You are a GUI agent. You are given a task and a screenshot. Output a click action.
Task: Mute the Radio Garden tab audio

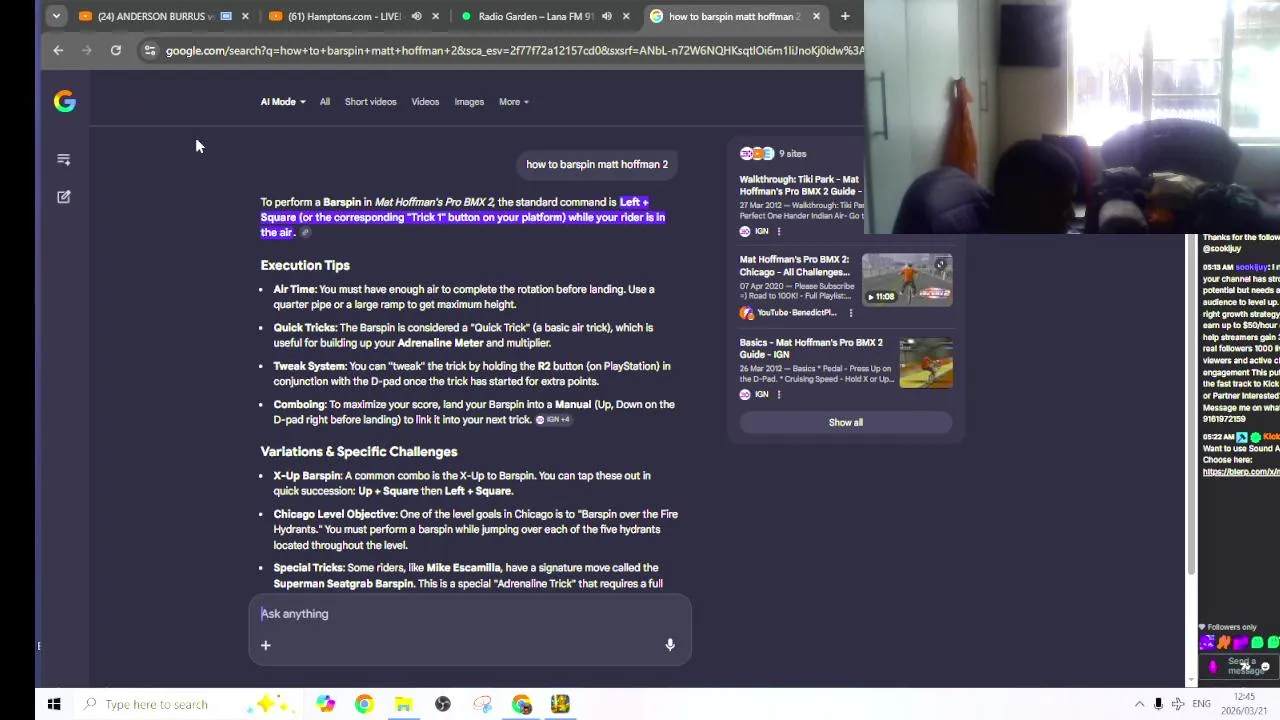607,16
